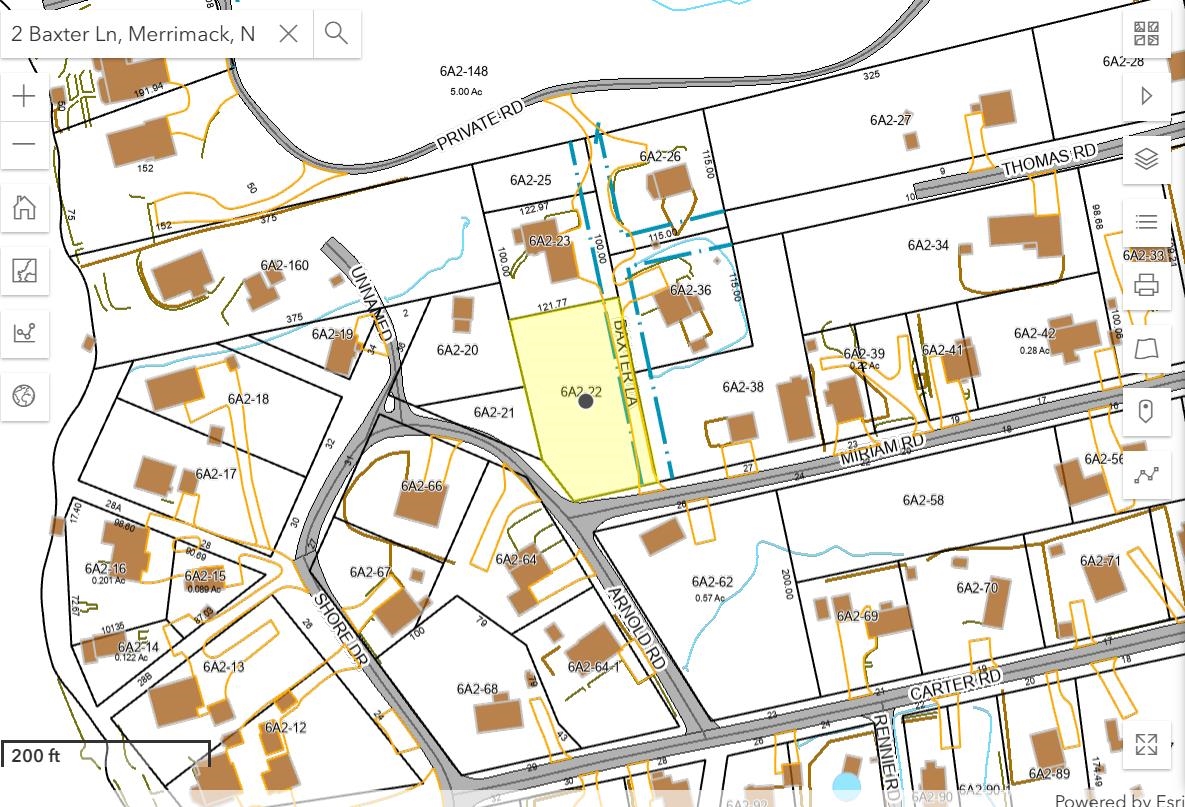Viewport: 1185px width, 807px height.
Task: Open the basemap gallery grid
Action: (1146, 33)
